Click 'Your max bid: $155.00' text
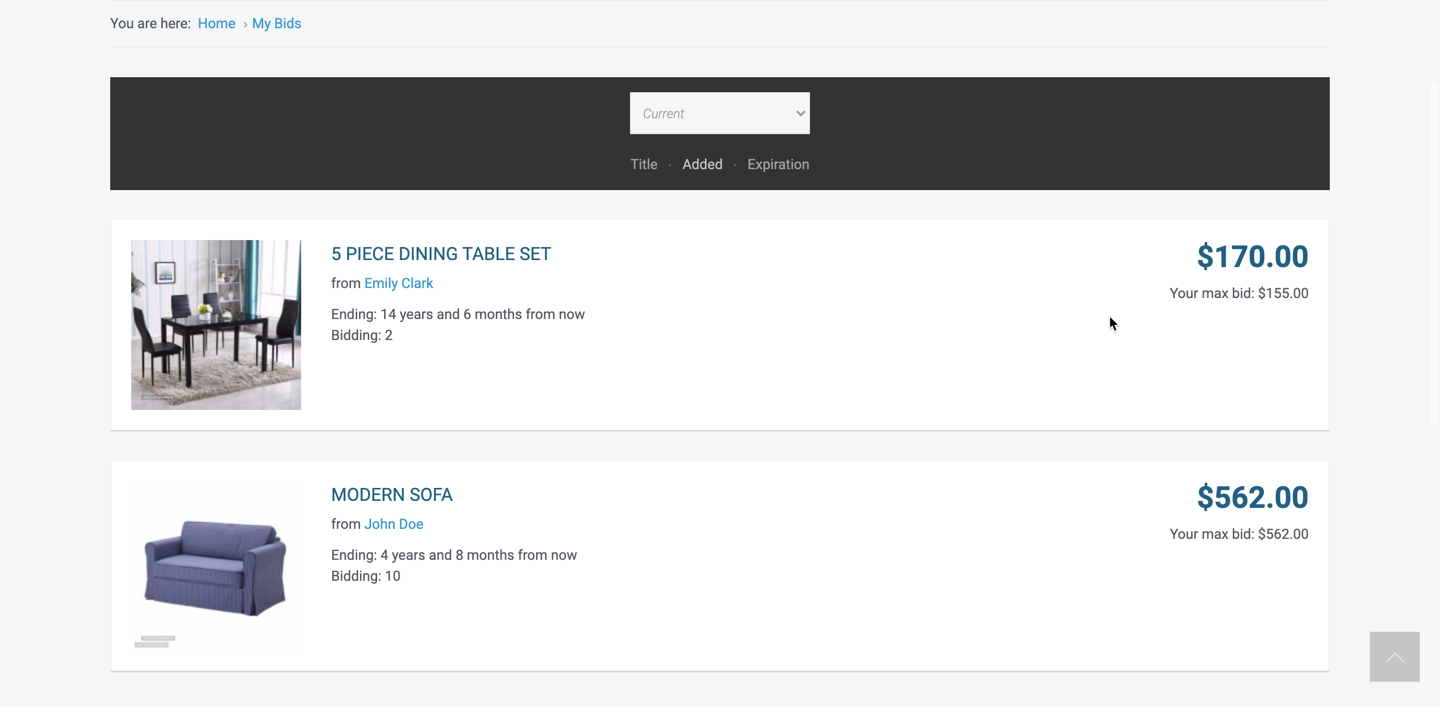1440x707 pixels. (x=1239, y=293)
